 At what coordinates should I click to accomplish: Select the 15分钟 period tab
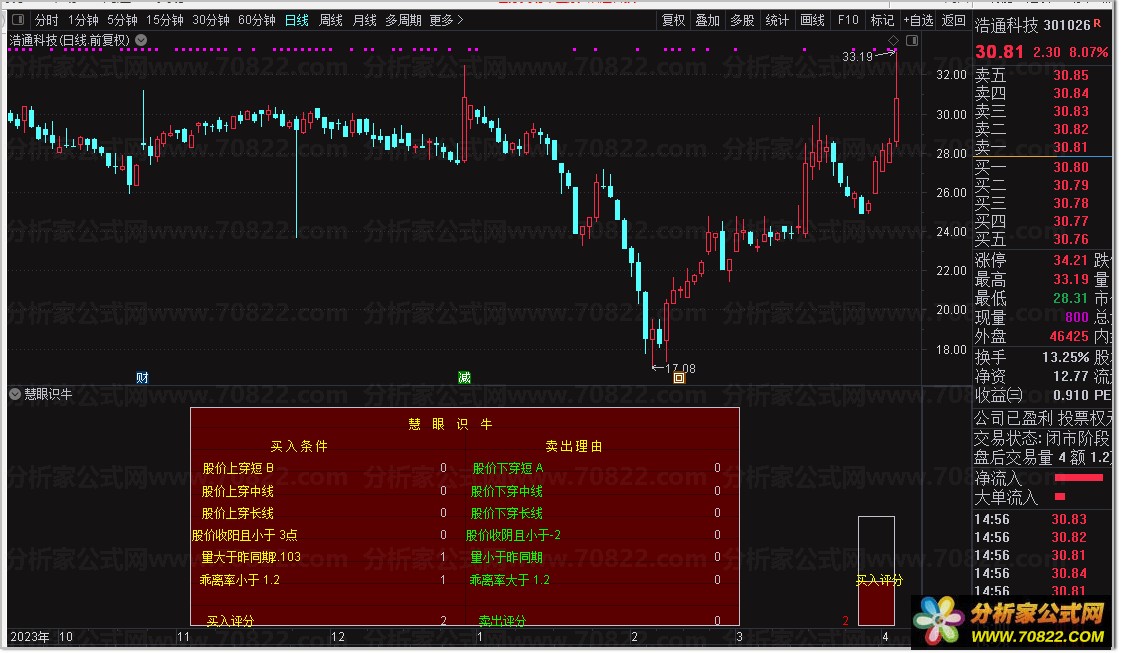(164, 20)
